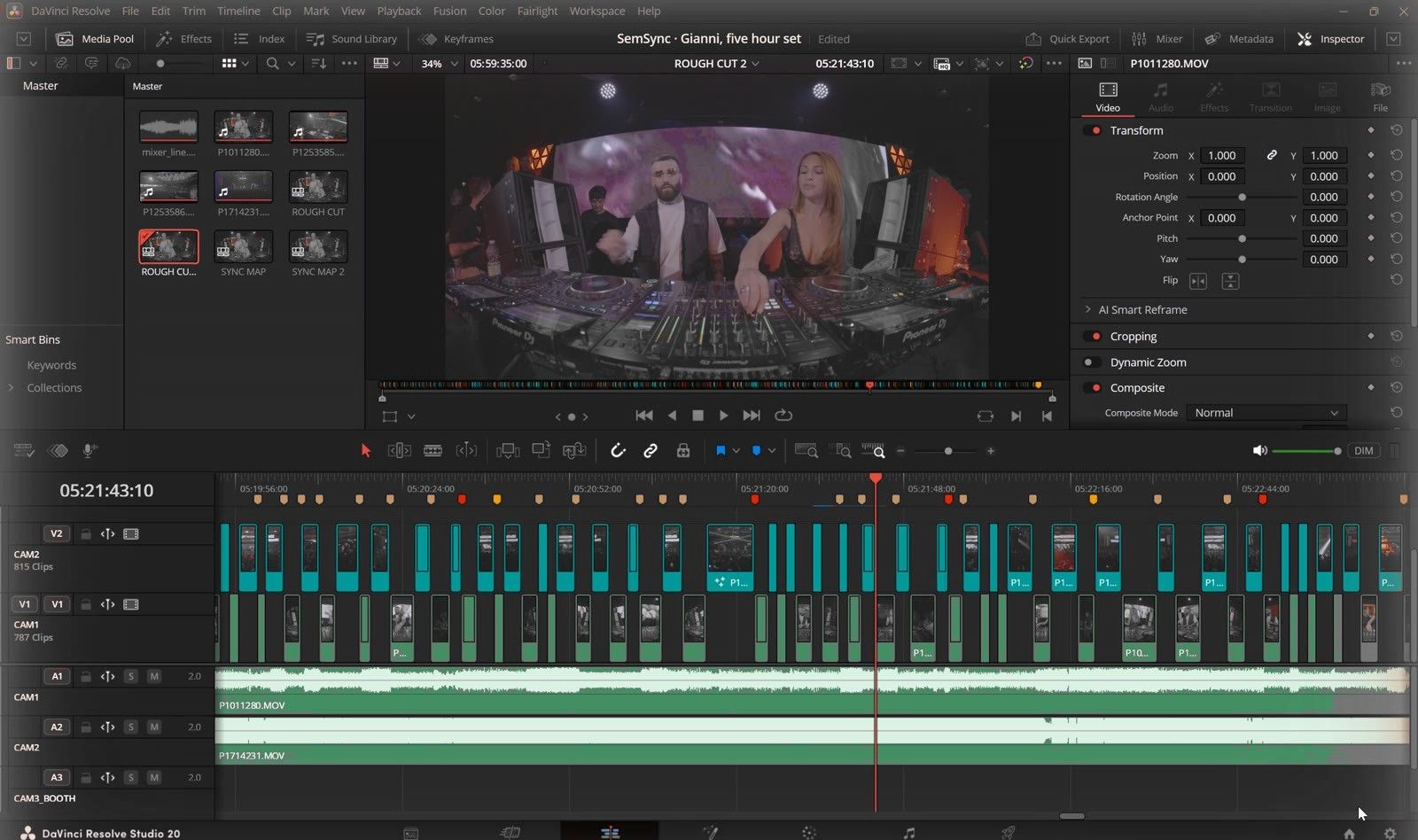Mute the volume speaker icon
This screenshot has height=840, width=1418.
1259,451
